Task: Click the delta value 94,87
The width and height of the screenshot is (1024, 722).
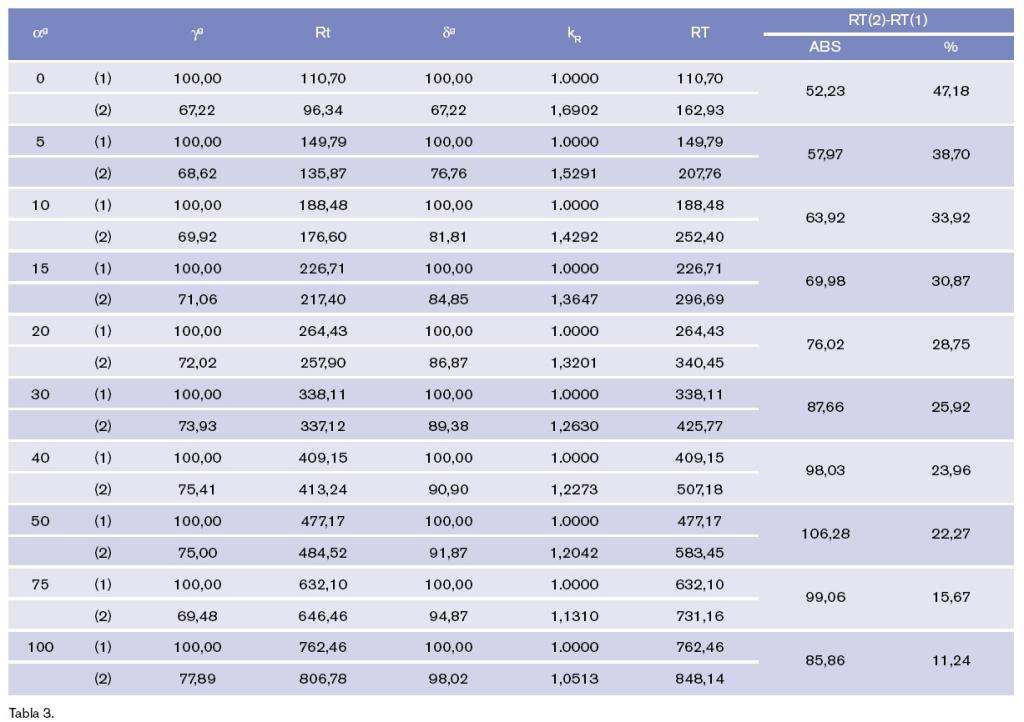Action: coord(449,616)
